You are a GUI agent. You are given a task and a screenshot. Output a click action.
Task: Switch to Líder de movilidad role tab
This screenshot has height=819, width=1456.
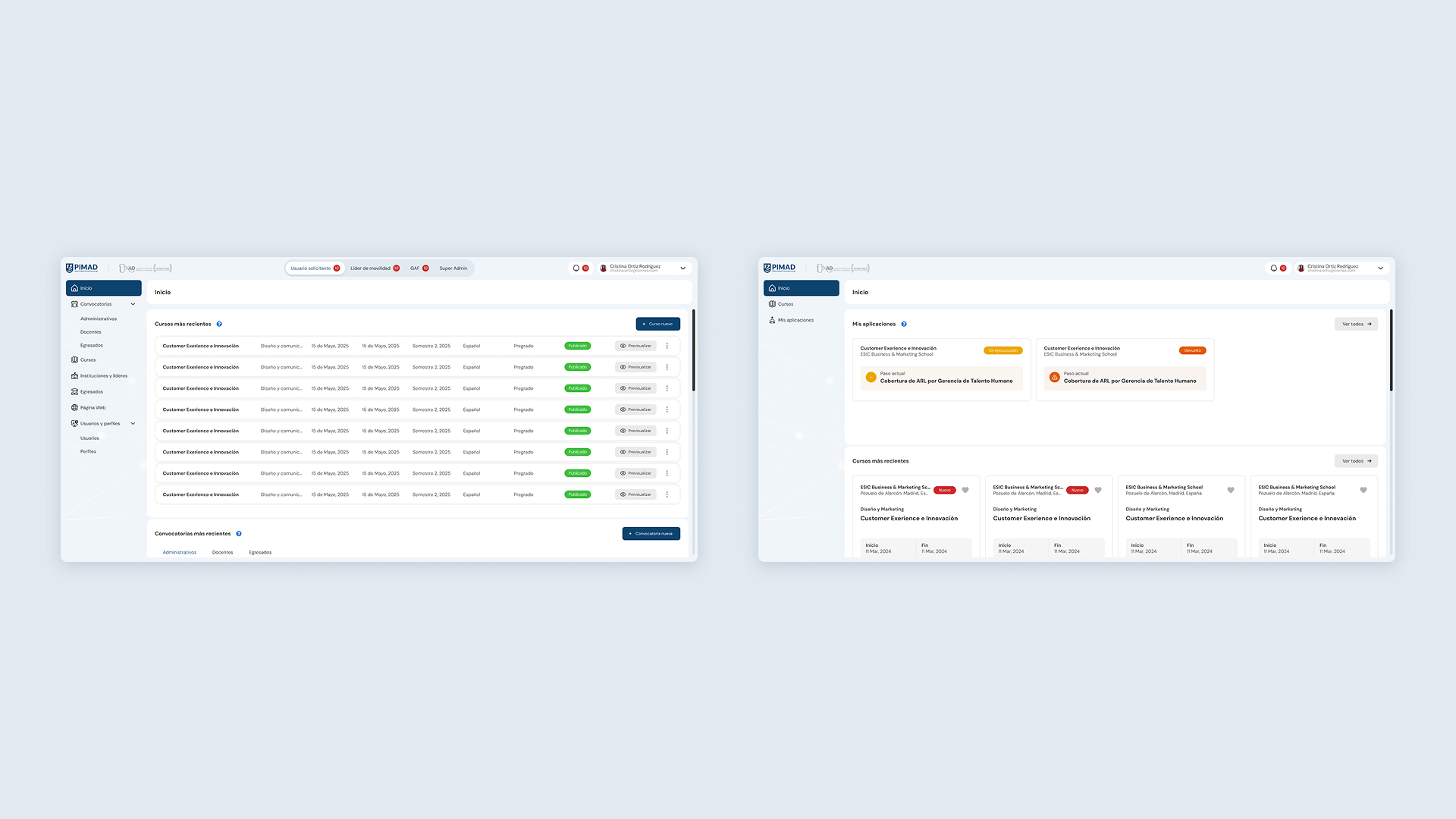point(371,268)
